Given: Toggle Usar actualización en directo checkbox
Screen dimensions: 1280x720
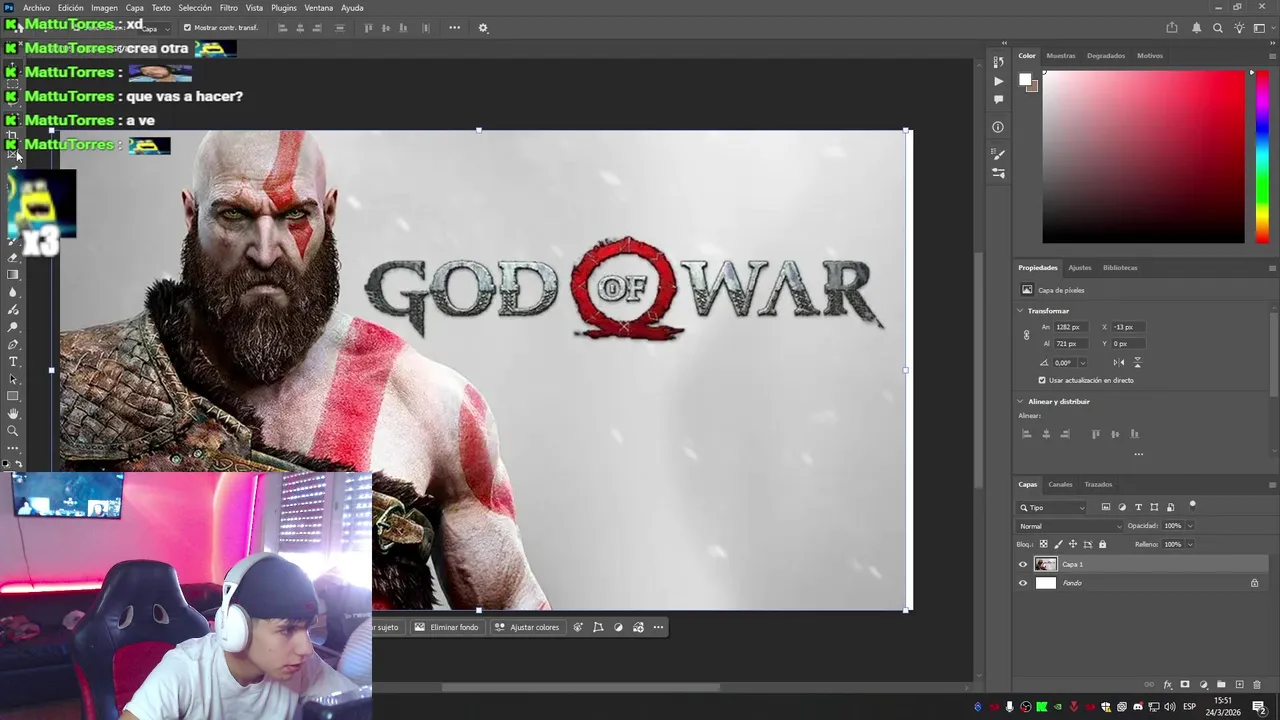Looking at the screenshot, I should pyautogui.click(x=1042, y=380).
